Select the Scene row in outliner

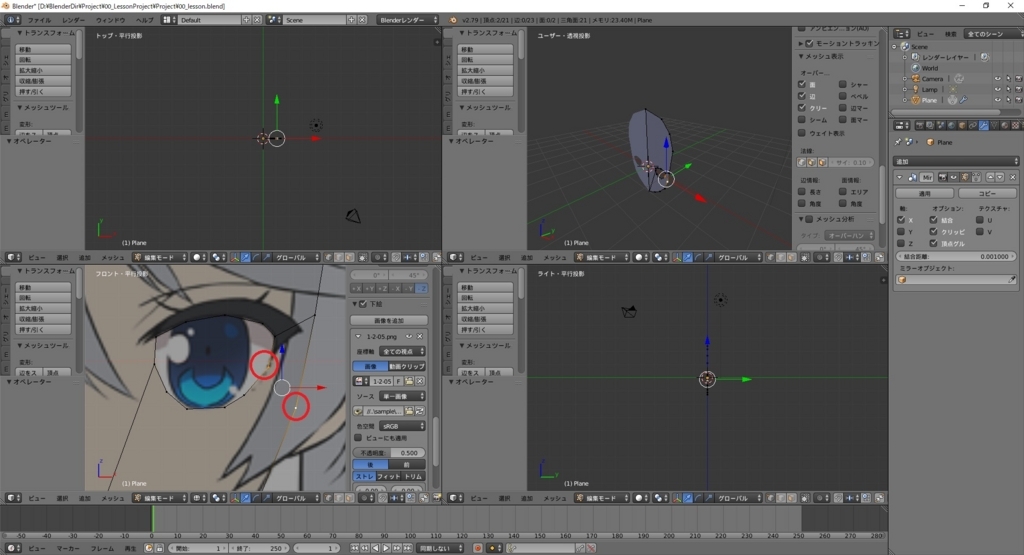coord(920,47)
